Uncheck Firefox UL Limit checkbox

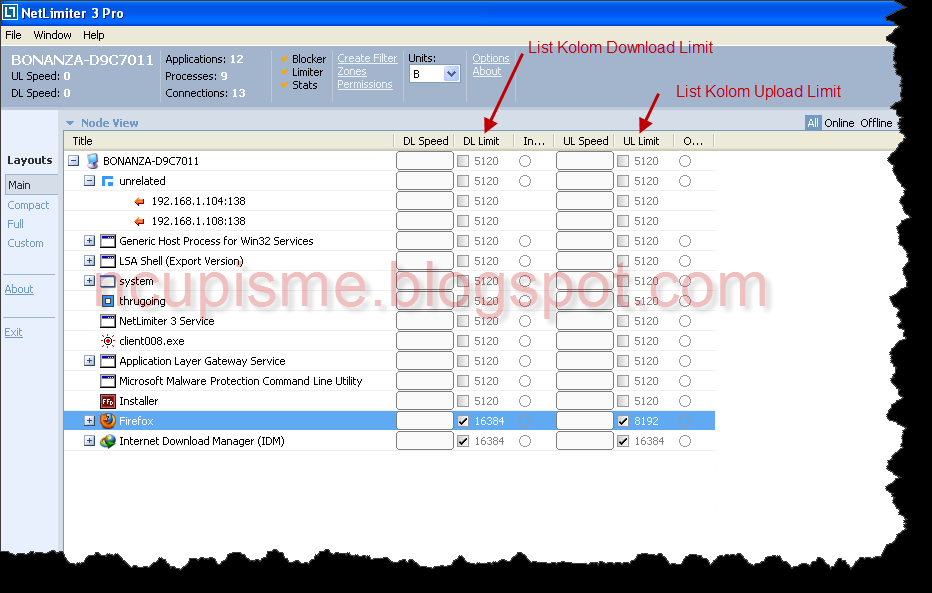[x=623, y=421]
